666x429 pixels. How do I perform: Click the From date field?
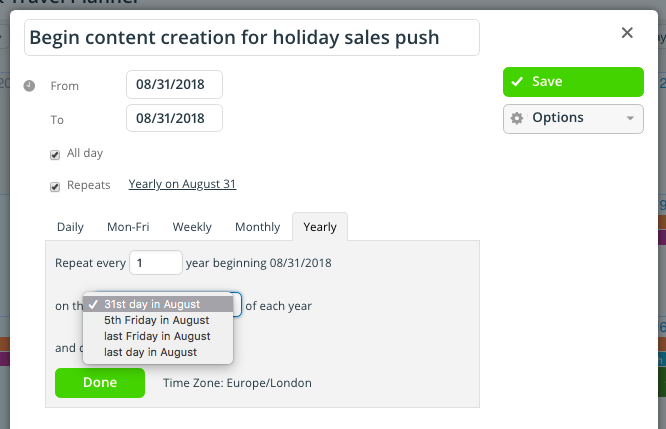point(174,85)
